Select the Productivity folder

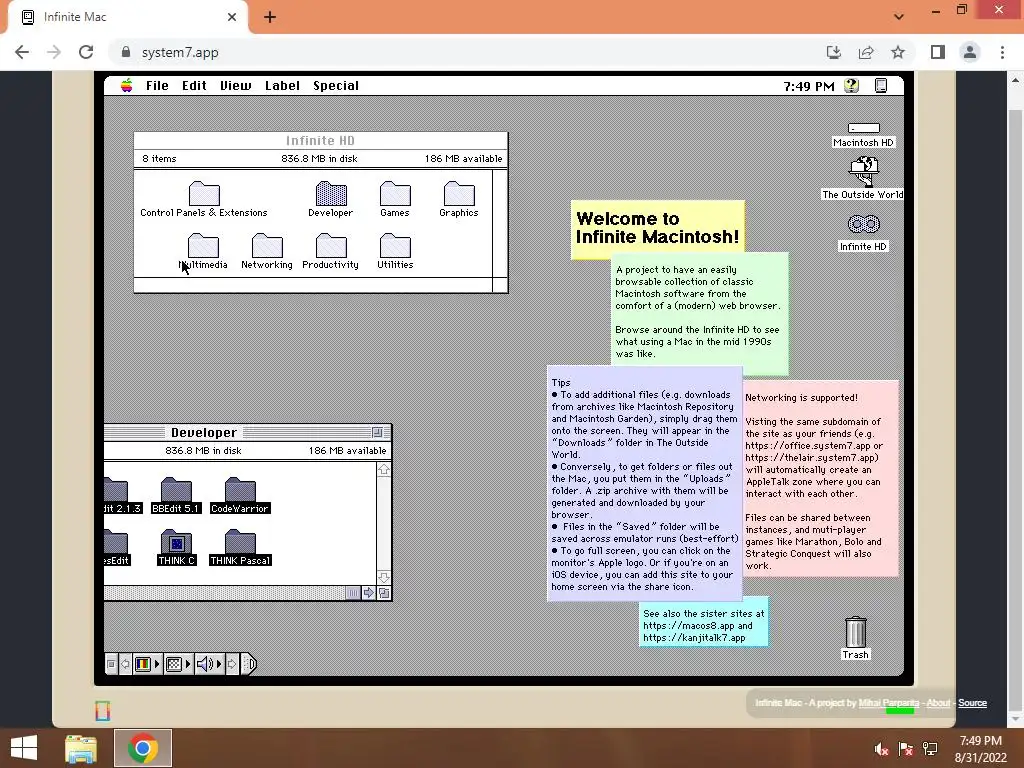(331, 246)
